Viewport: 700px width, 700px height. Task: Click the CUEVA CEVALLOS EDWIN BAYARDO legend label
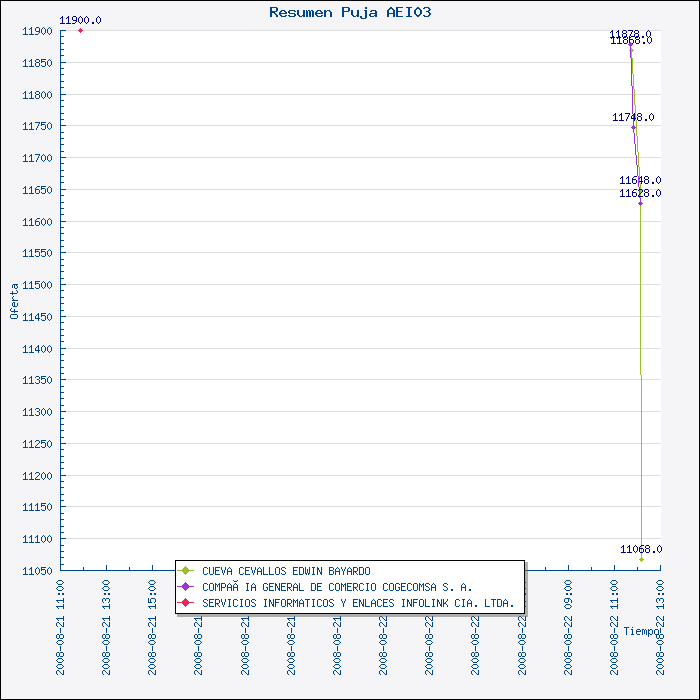286,571
